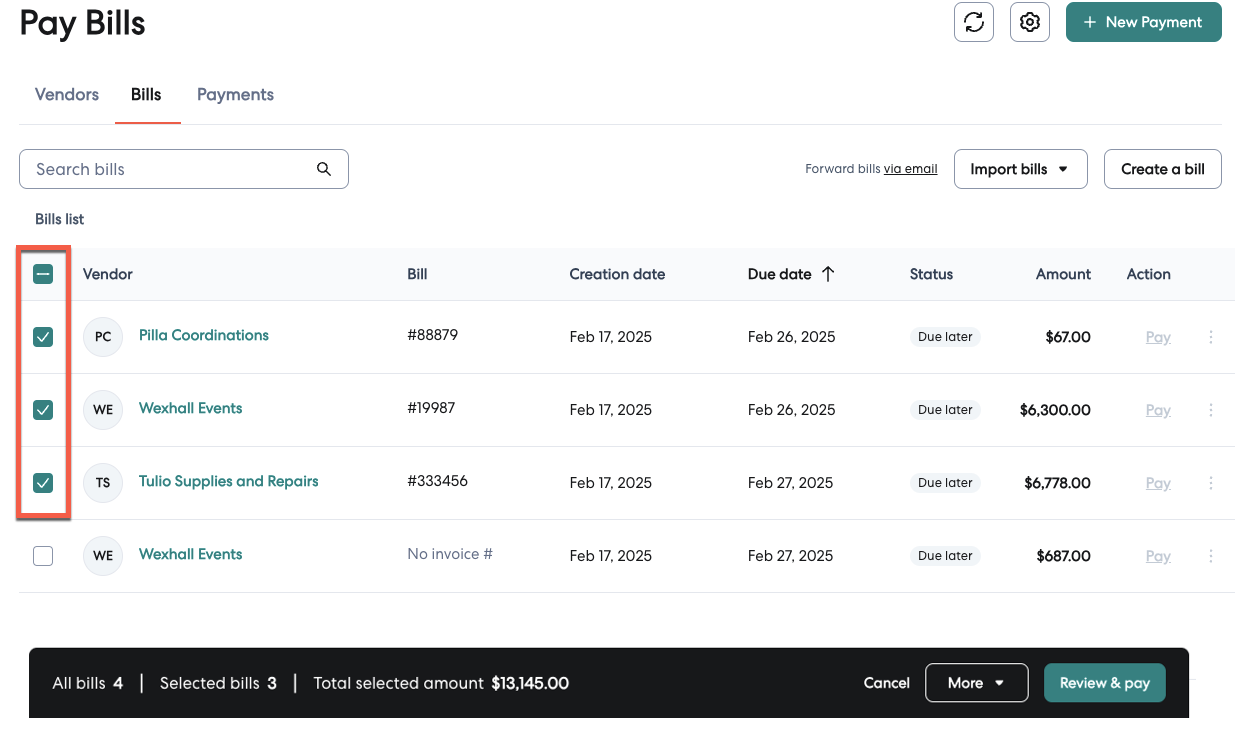Toggle the select-all header checkbox
The height and width of the screenshot is (742, 1245).
tap(43, 274)
